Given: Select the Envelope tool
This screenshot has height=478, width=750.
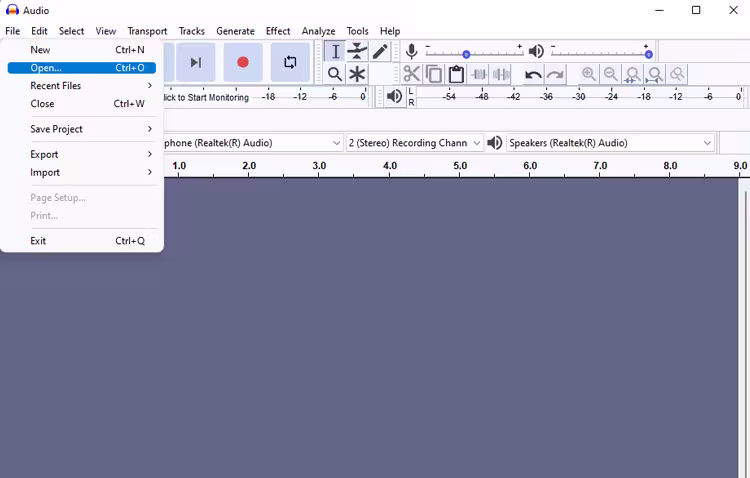Looking at the screenshot, I should [x=357, y=51].
